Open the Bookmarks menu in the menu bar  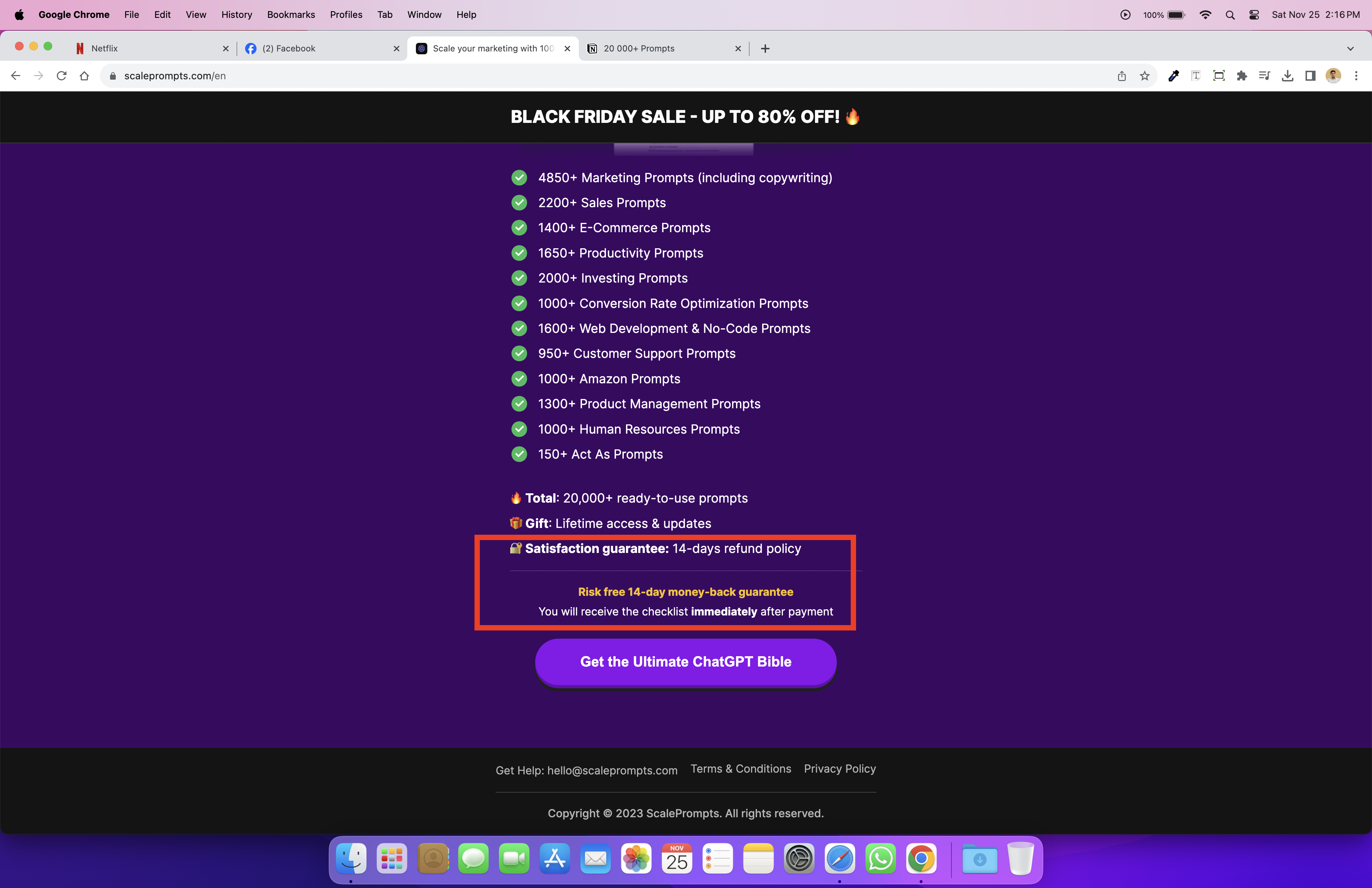click(x=290, y=15)
